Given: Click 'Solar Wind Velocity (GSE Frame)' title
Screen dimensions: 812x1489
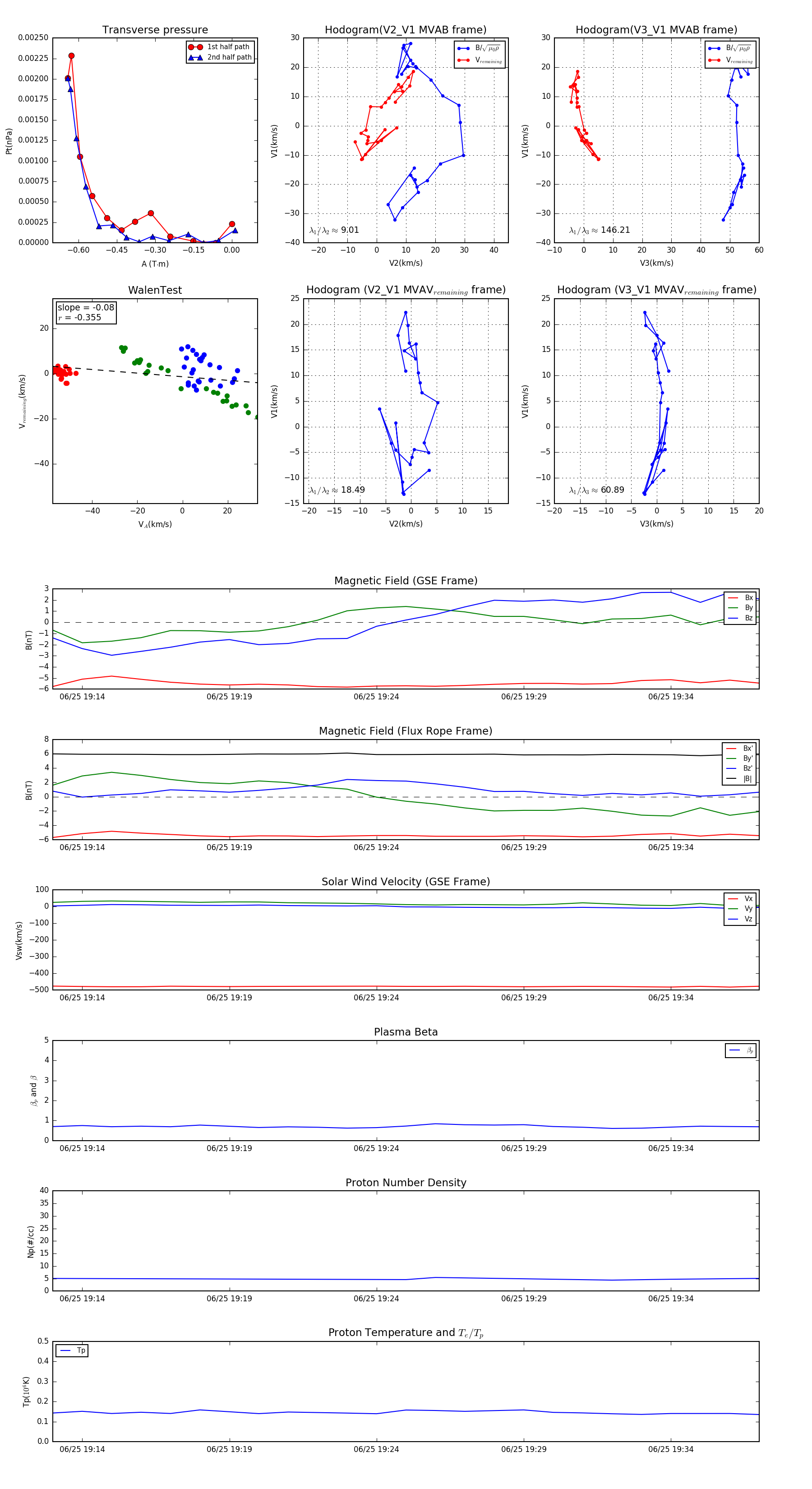Looking at the screenshot, I should tap(406, 882).
